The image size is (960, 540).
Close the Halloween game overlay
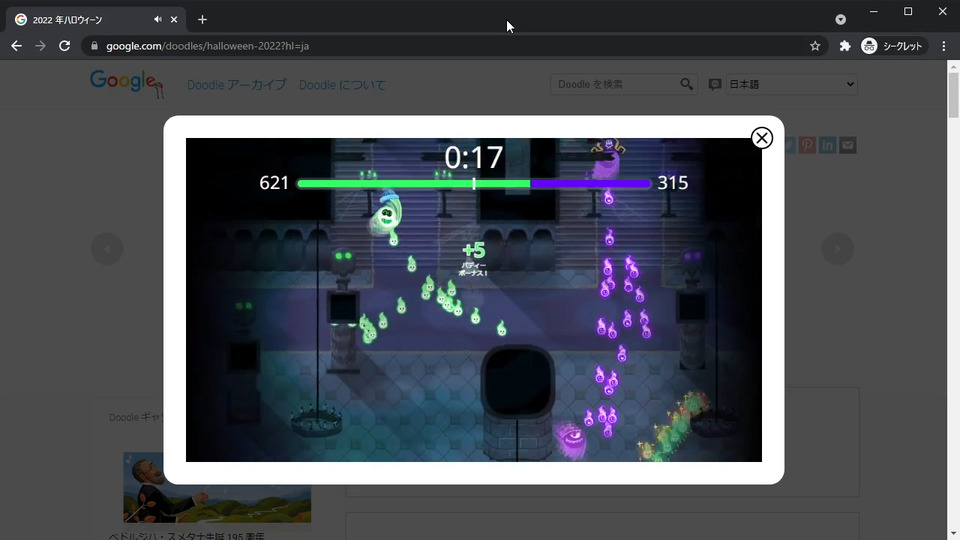pyautogui.click(x=762, y=138)
